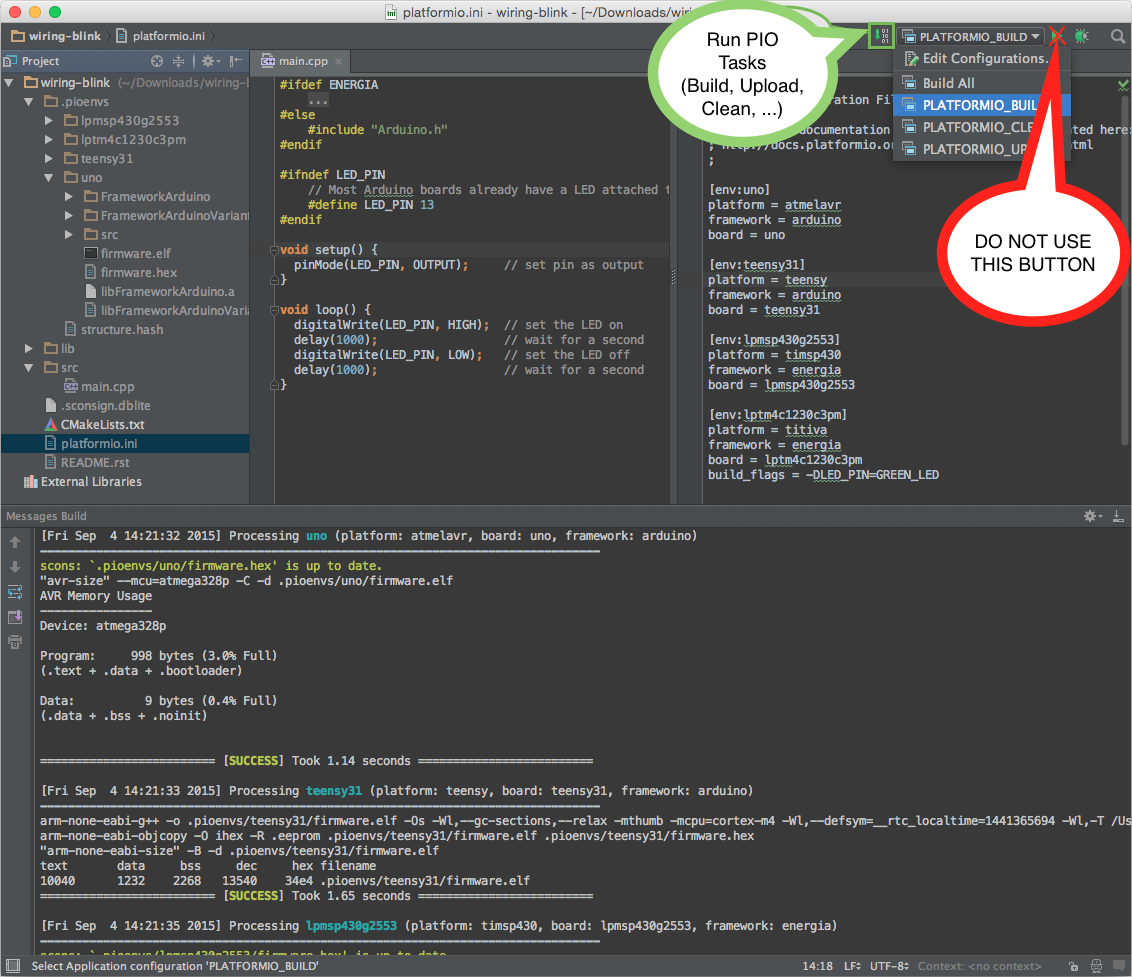Click Scroll from Source target icon
1132x977 pixels.
[x=157, y=61]
